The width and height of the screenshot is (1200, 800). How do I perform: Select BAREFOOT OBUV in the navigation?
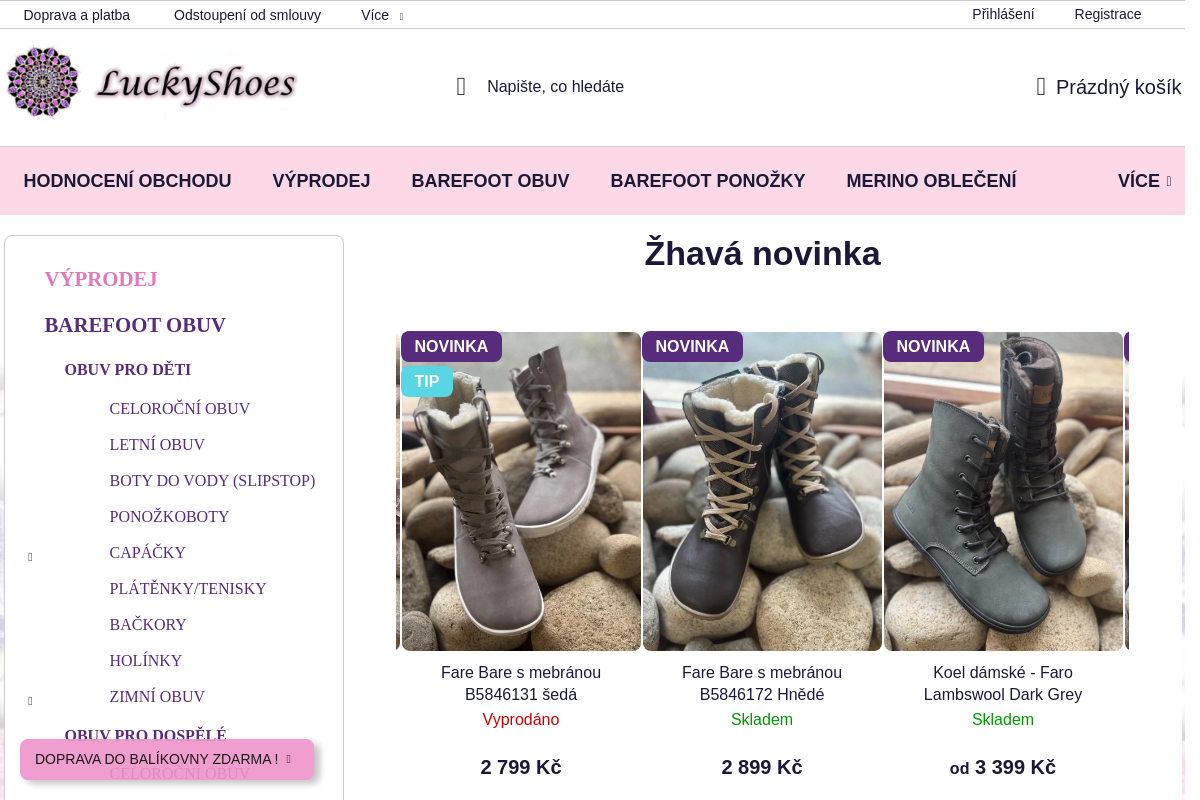tap(490, 180)
